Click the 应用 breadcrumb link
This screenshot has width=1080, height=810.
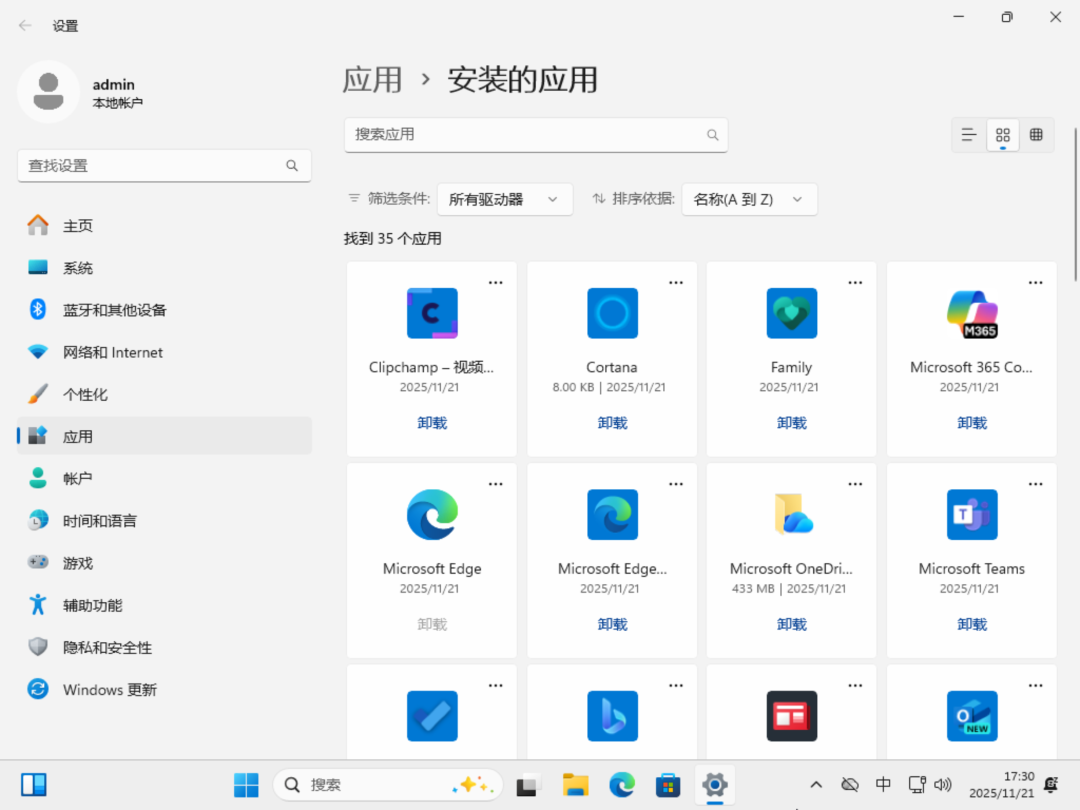(373, 80)
